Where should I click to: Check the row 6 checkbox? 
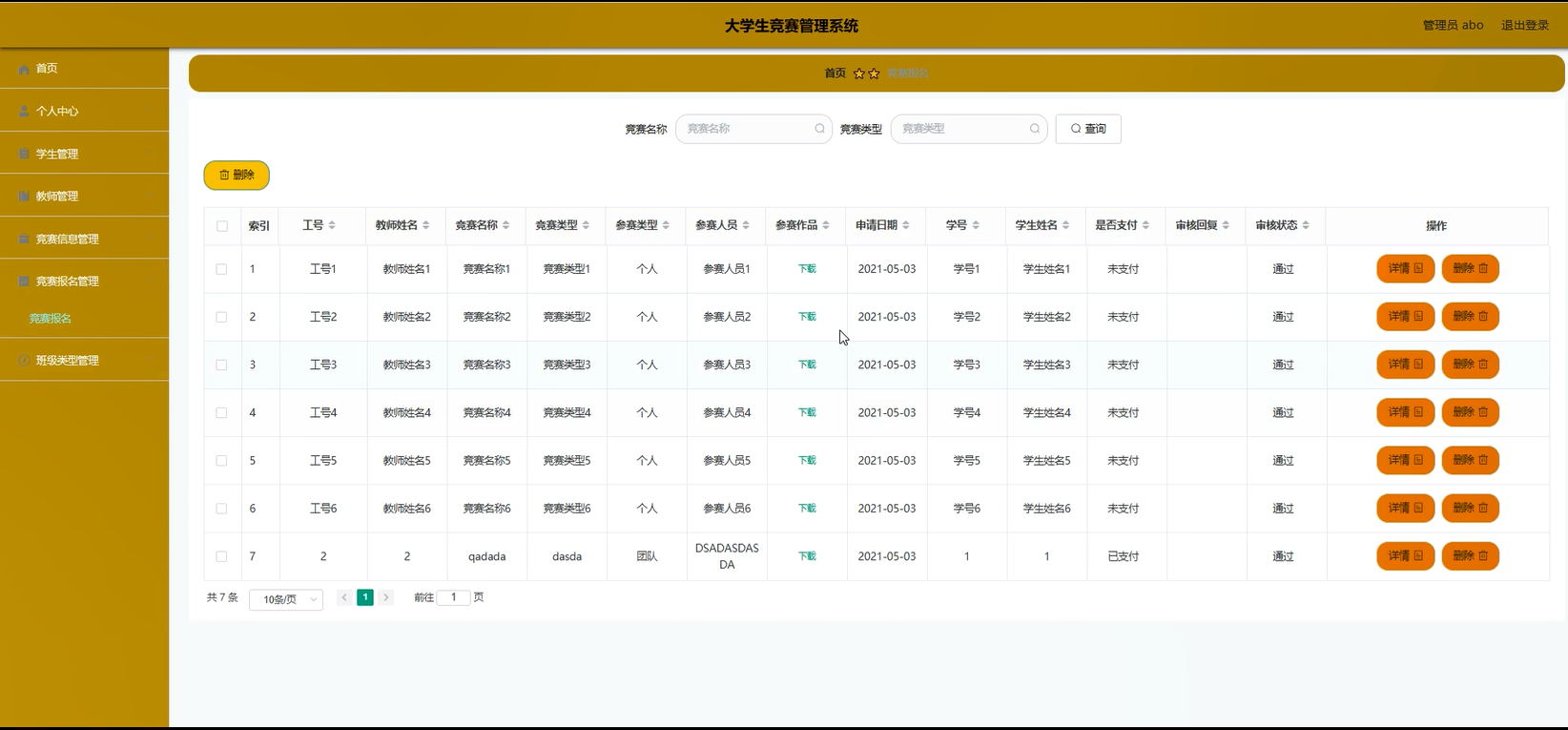pos(221,509)
